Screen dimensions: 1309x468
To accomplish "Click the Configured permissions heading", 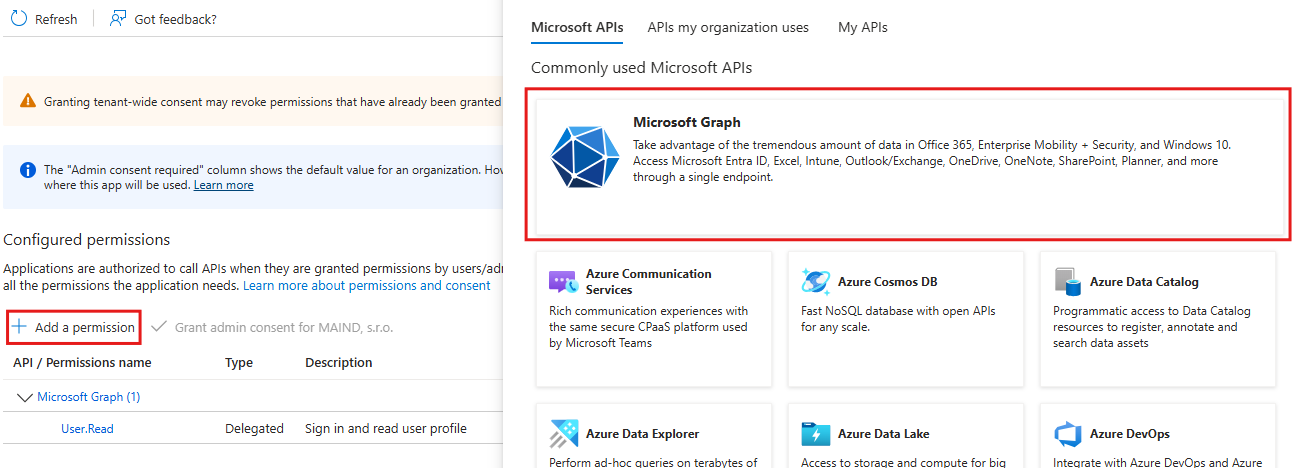I will point(87,240).
